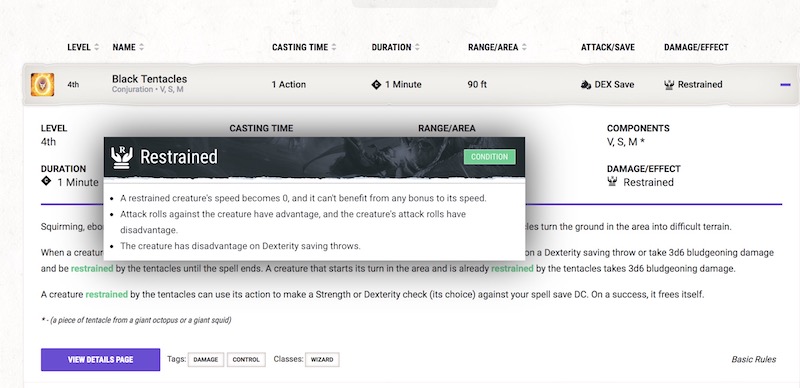The height and width of the screenshot is (388, 800).
Task: Click the DAMAGE/EFFECT column header
Action: 696,47
